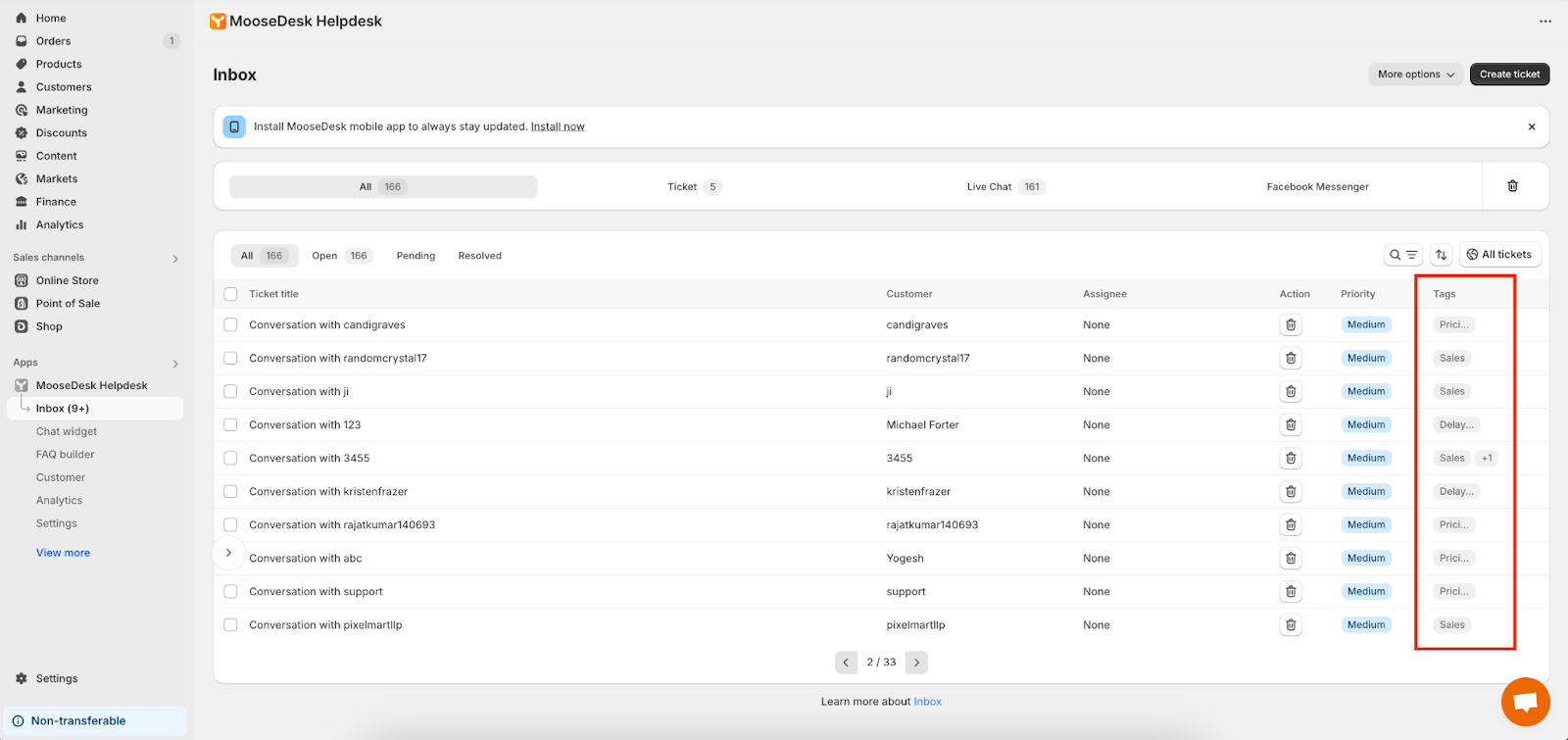This screenshot has width=1568, height=740.
Task: Click Medium priority badge for candigraves
Action: 1366,325
